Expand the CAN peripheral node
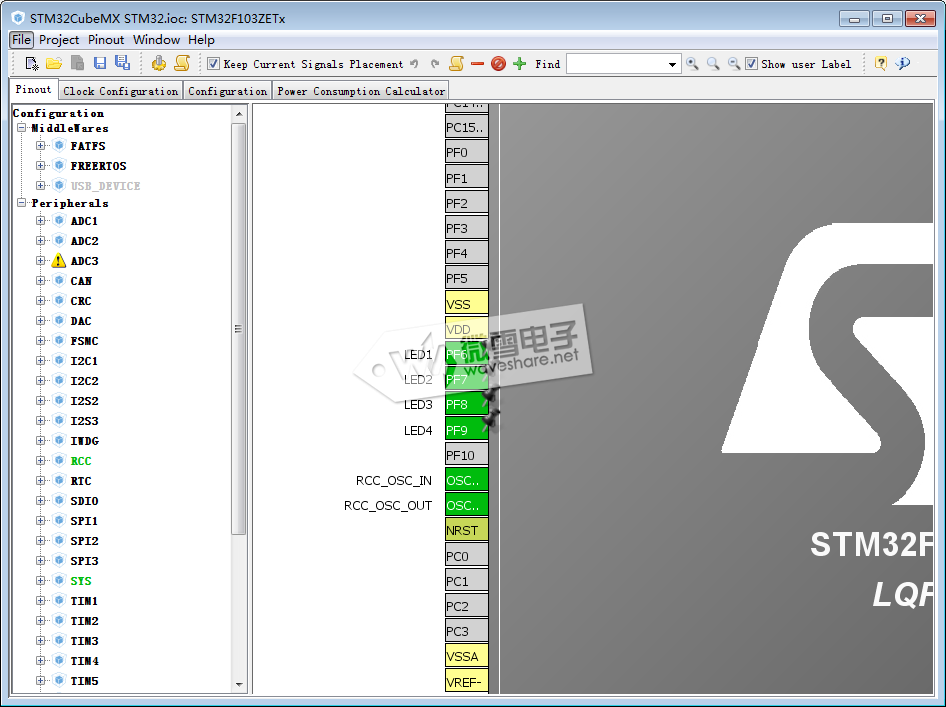946x707 pixels. [40, 281]
